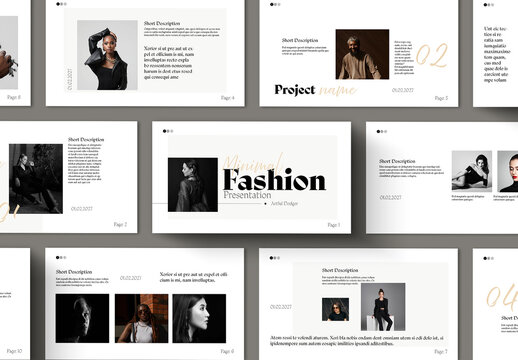
Task: Click the 01.02.2027 date on Page 5
Action: tap(403, 90)
